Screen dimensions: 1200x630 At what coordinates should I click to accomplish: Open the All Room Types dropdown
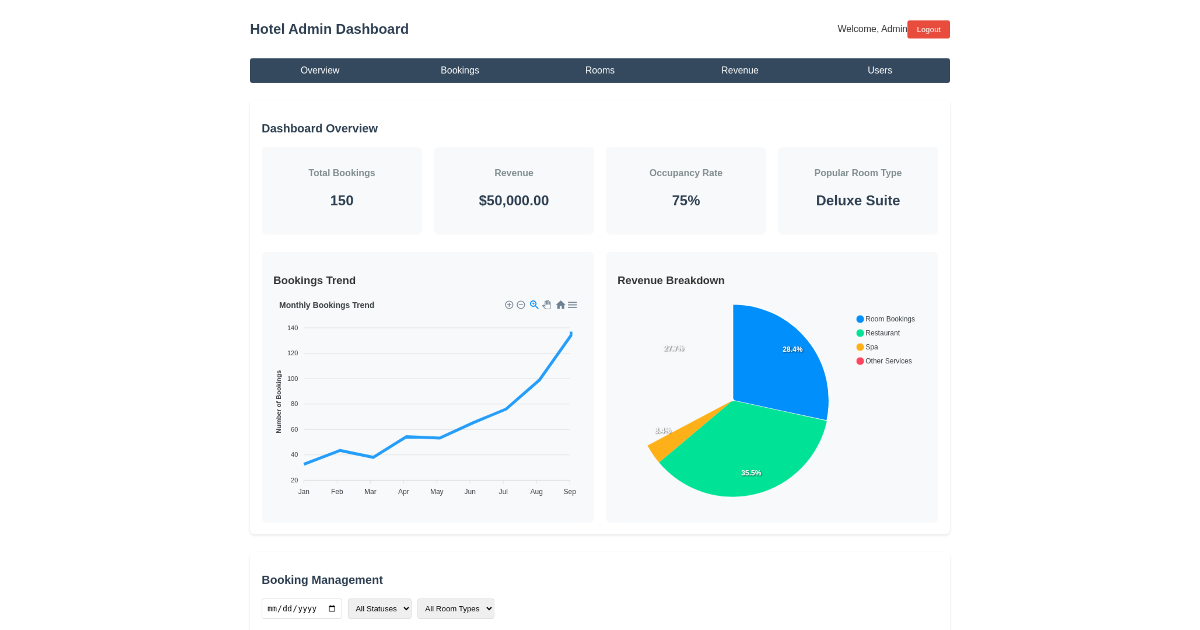click(x=456, y=608)
